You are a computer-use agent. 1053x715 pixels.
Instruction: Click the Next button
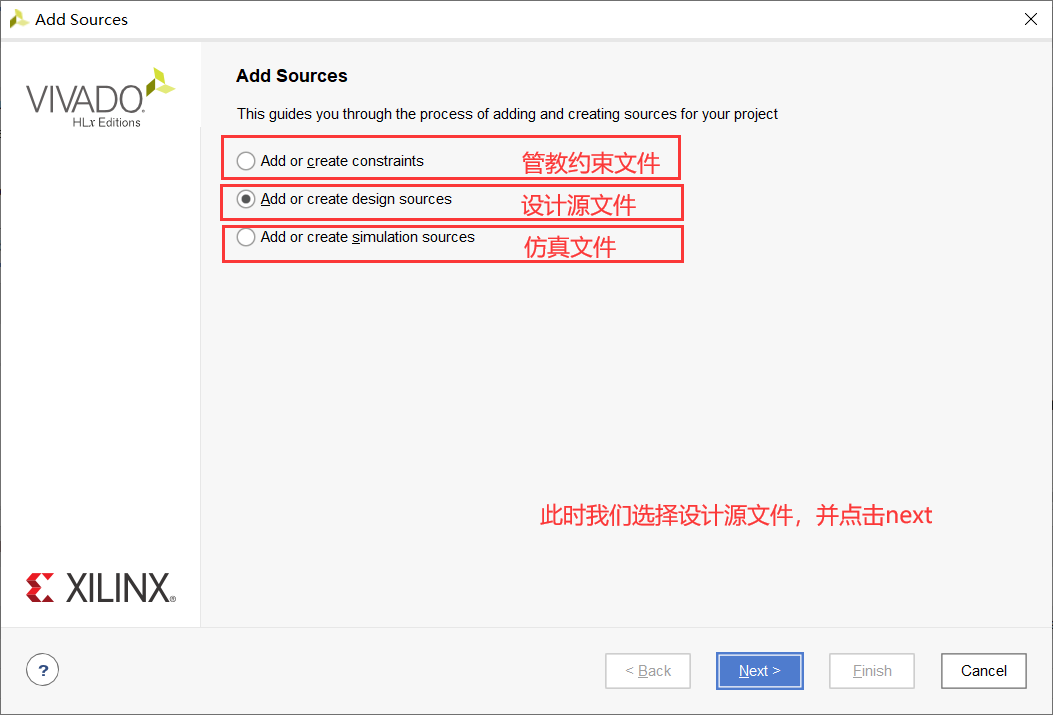click(x=760, y=671)
